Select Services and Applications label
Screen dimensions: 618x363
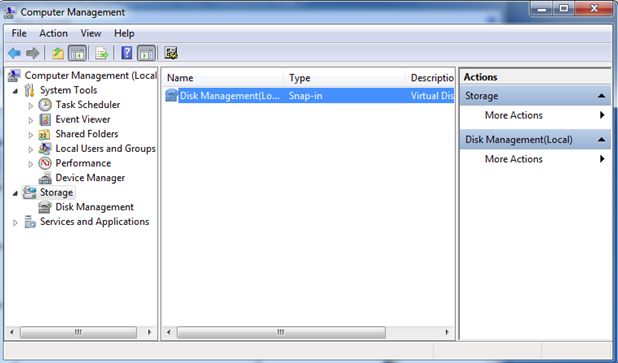click(95, 222)
